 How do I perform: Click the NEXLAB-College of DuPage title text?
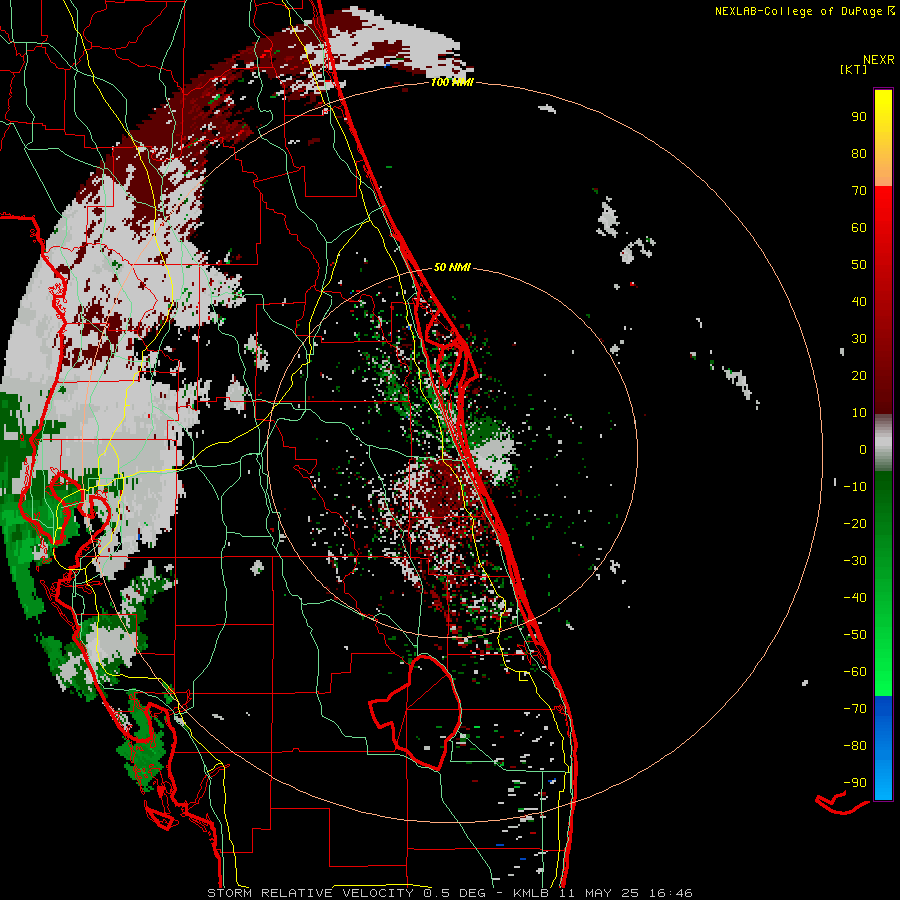798,11
